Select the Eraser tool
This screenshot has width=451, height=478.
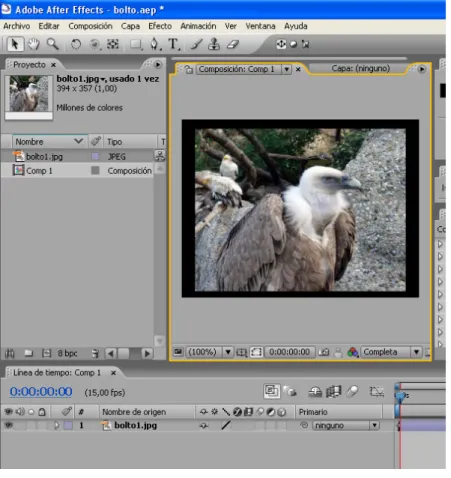[233, 44]
